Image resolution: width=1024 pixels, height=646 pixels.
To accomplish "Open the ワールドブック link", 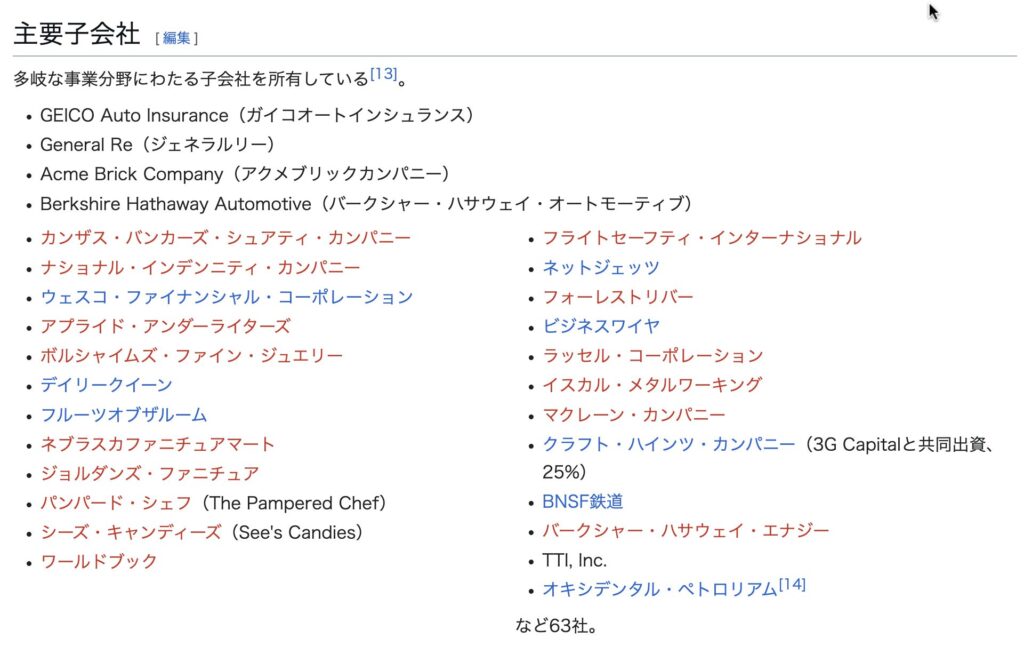I will click(99, 562).
